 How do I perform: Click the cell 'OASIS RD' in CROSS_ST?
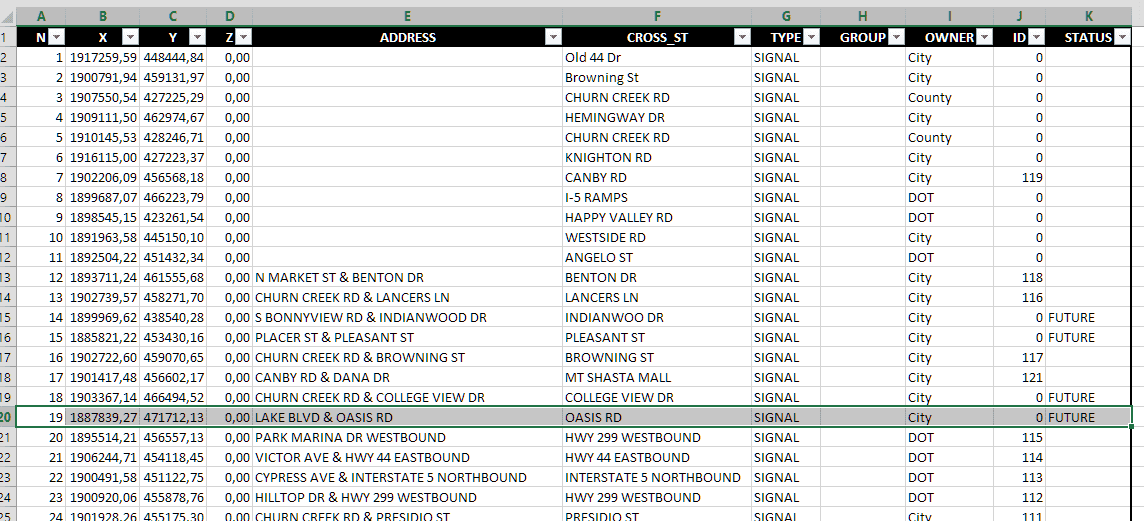(x=657, y=417)
